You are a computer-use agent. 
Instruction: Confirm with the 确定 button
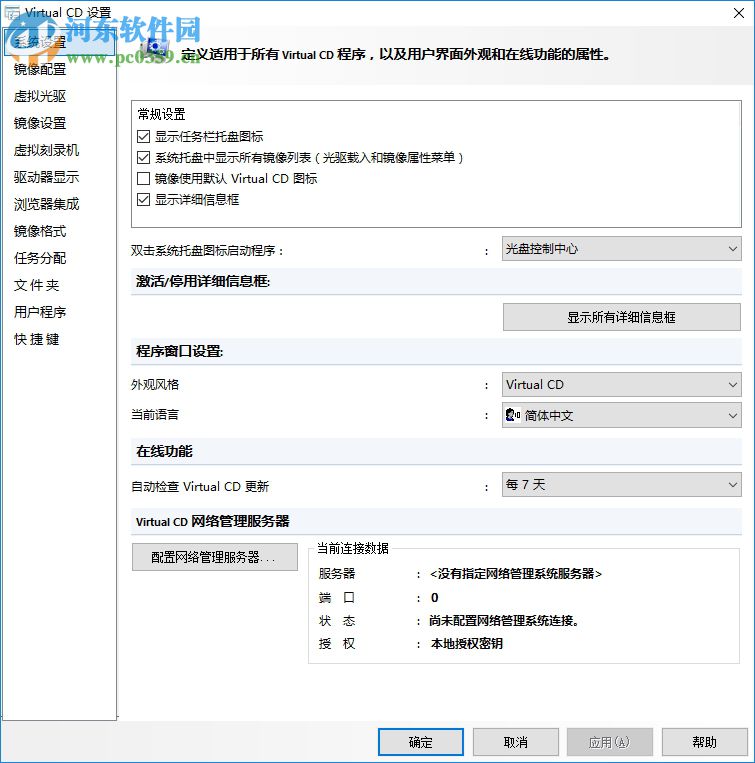421,742
